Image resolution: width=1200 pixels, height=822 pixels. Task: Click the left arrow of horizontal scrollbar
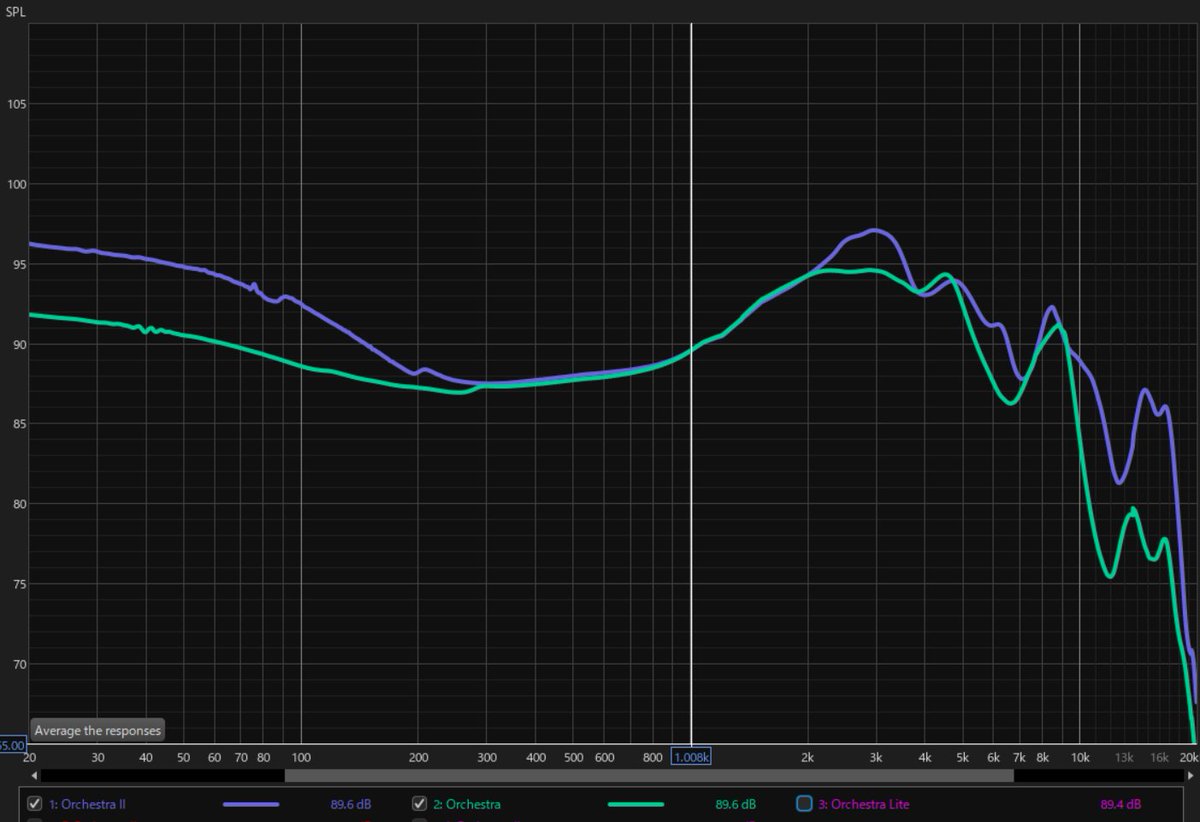point(33,775)
